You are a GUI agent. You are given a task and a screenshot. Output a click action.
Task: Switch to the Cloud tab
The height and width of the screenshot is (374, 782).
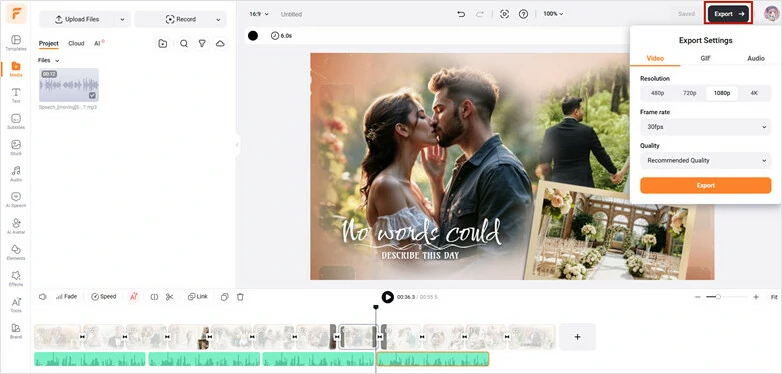coord(76,43)
